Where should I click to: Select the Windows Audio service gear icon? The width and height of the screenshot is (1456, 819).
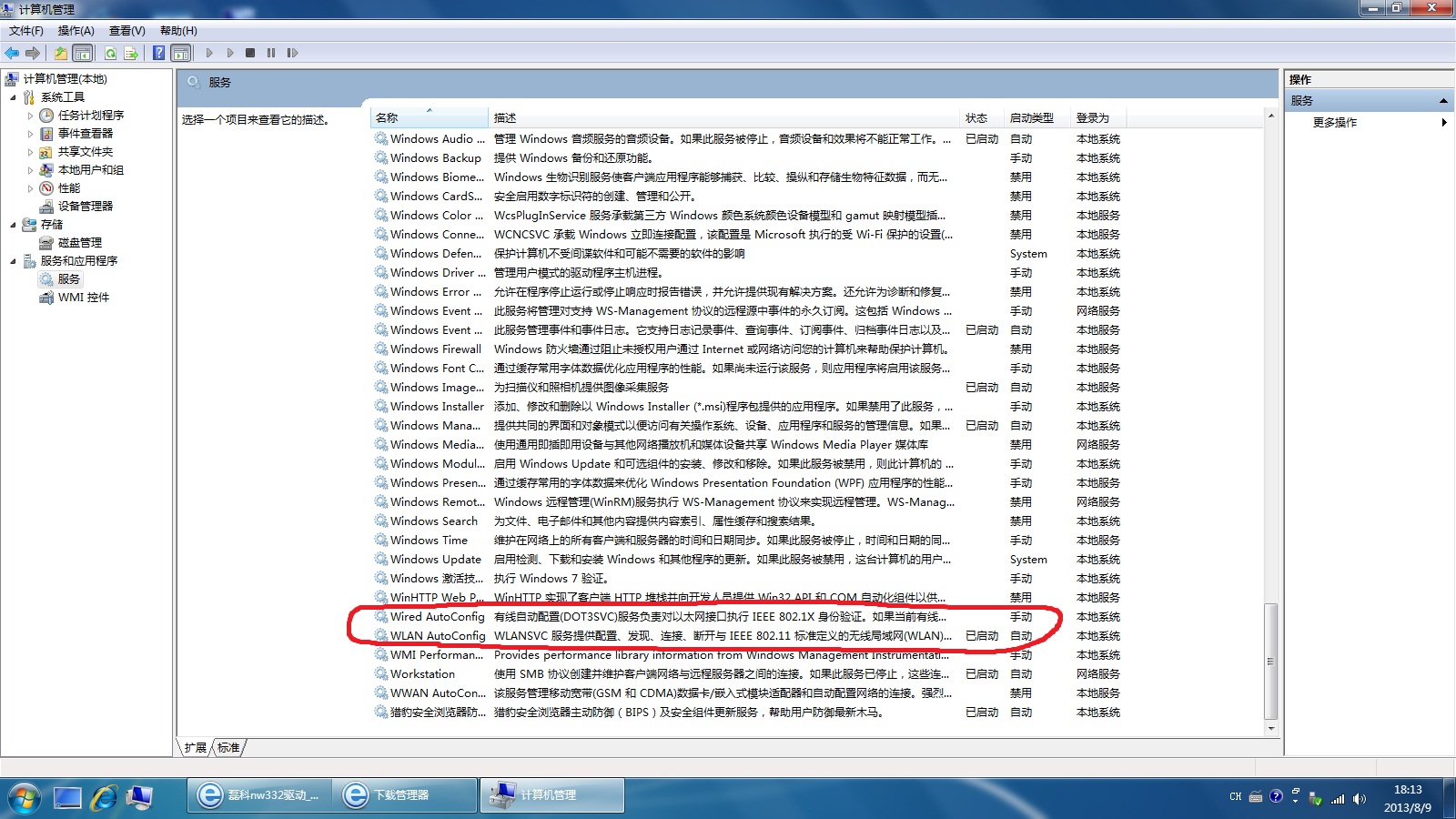[x=381, y=139]
